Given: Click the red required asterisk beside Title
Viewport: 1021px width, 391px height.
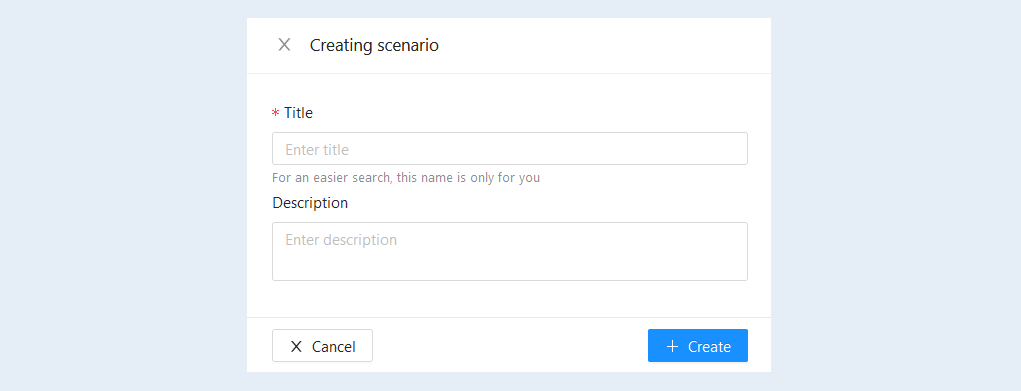Looking at the screenshot, I should point(275,113).
